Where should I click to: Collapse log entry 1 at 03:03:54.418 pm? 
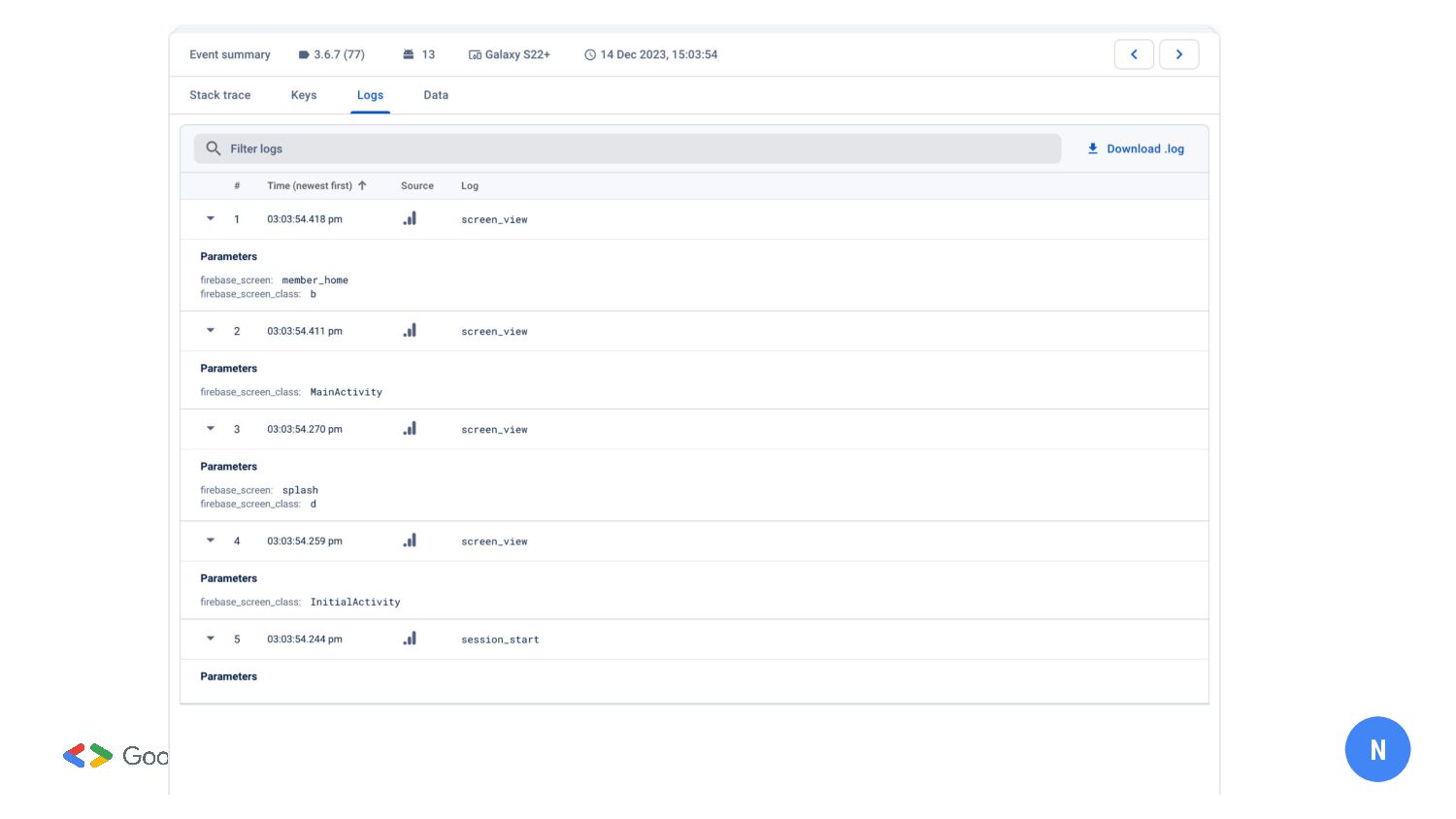click(x=211, y=218)
